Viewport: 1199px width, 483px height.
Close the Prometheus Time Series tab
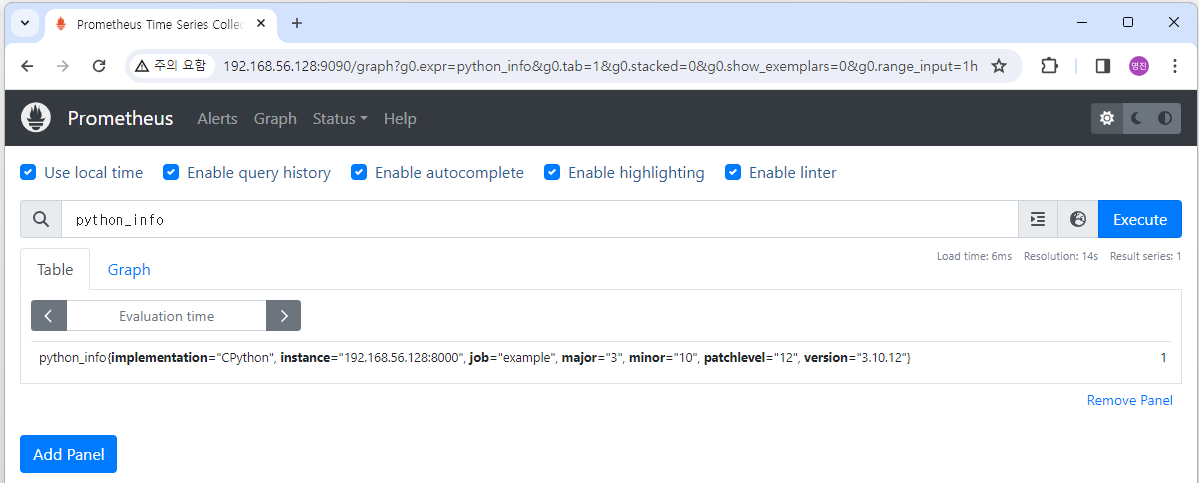(262, 24)
